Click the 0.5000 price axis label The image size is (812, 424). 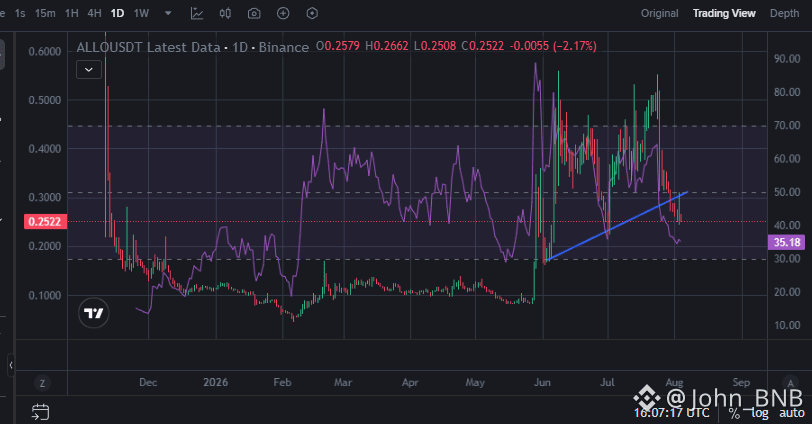45,100
